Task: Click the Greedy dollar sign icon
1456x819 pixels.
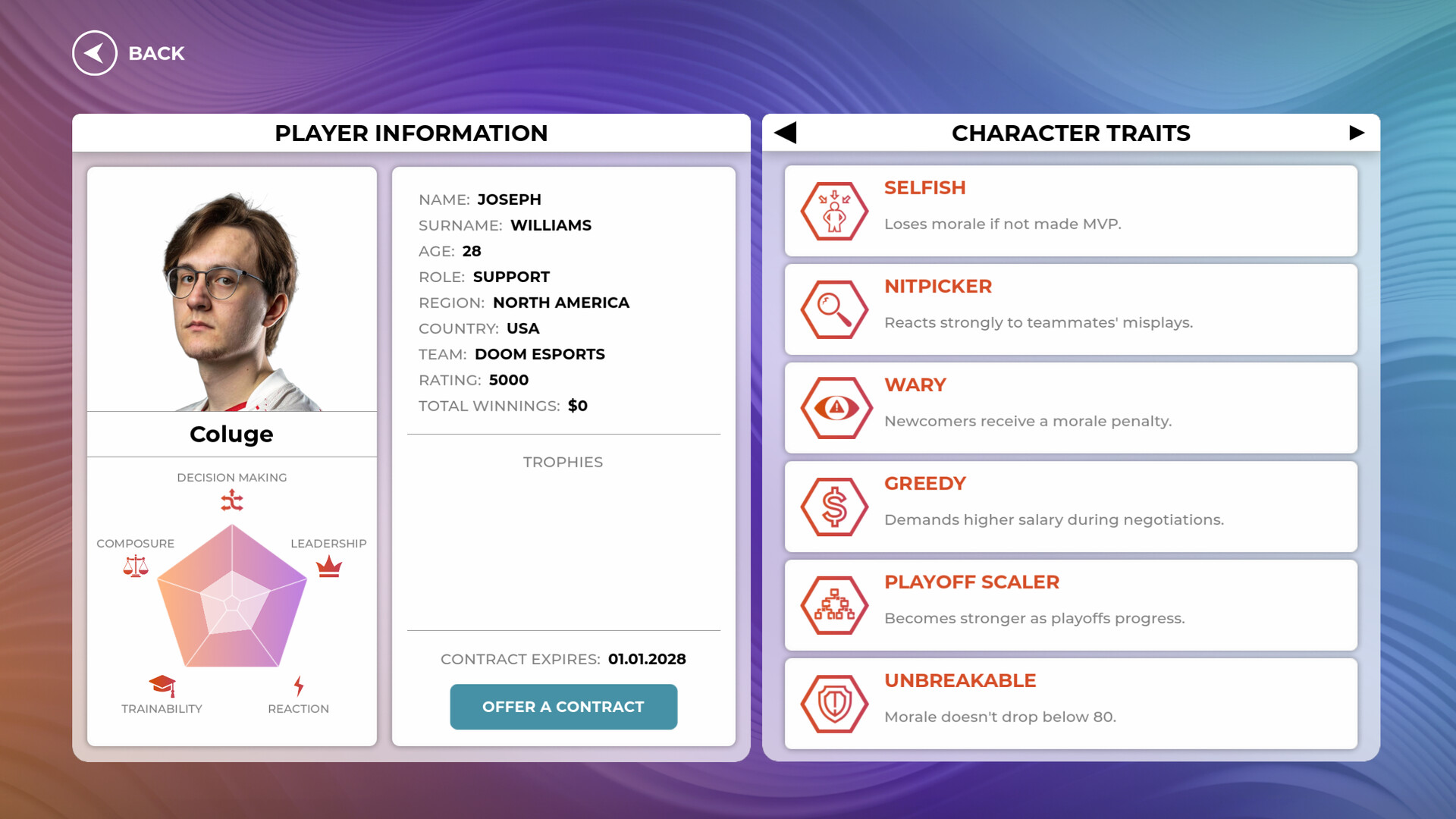Action: click(x=833, y=507)
